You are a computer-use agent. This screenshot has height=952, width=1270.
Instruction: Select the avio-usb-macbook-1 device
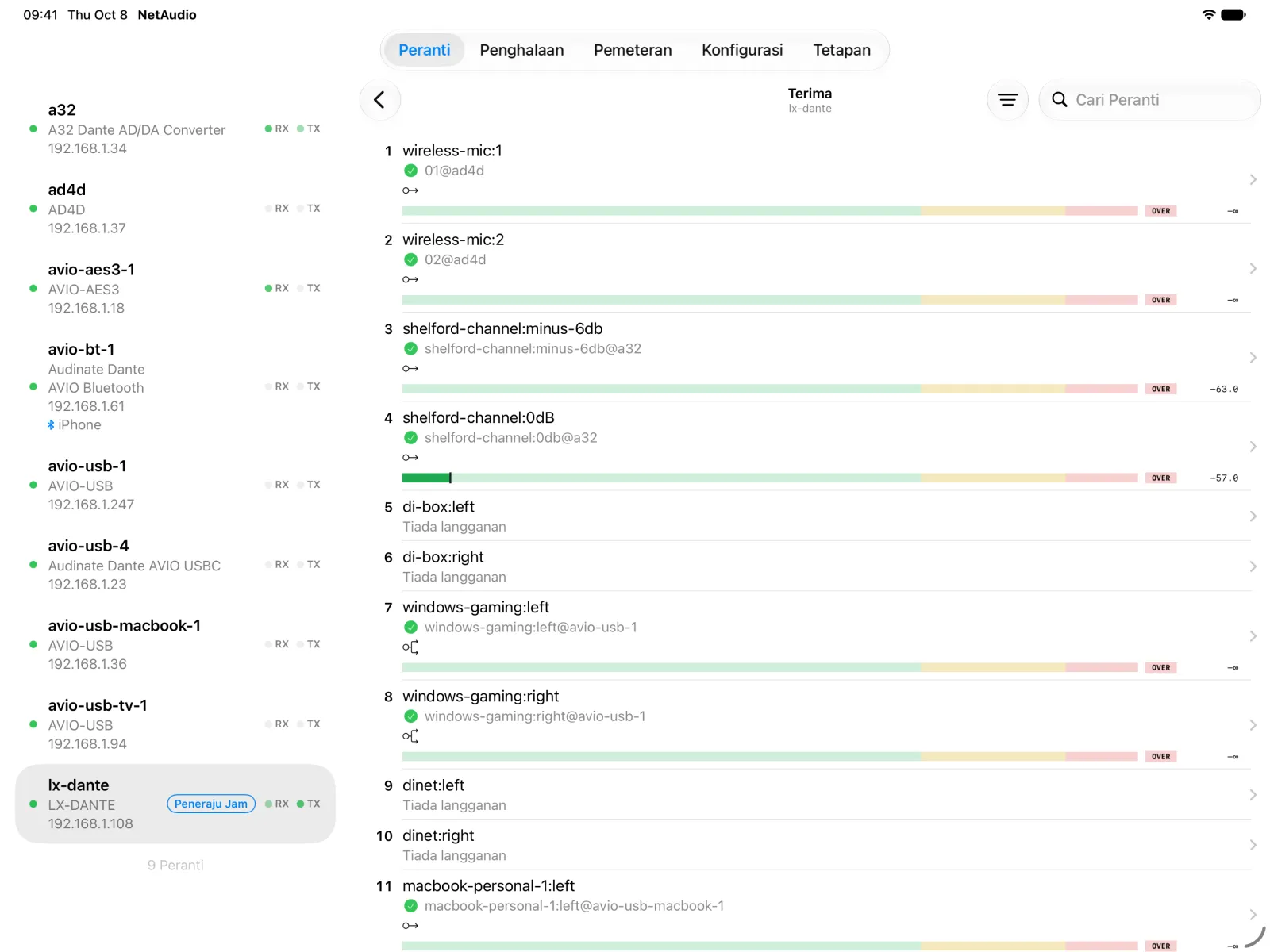tap(175, 644)
